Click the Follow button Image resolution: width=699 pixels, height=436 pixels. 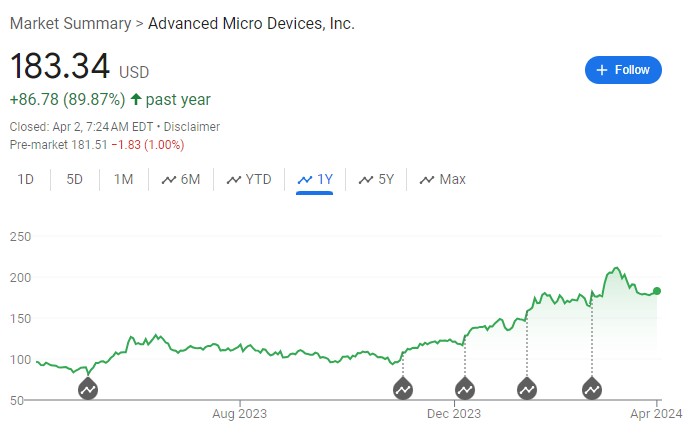tap(623, 70)
